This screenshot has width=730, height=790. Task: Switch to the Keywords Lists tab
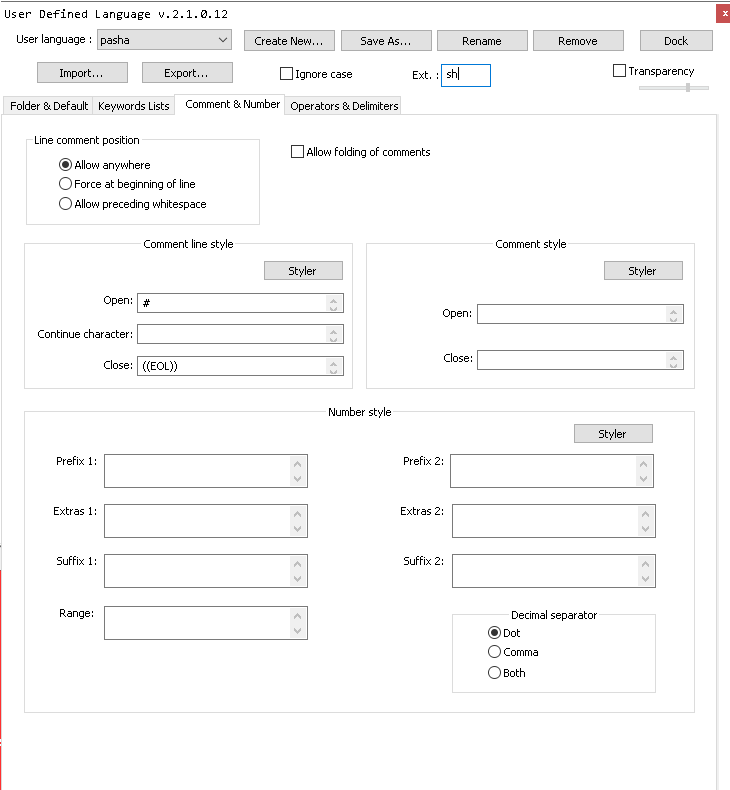[134, 106]
